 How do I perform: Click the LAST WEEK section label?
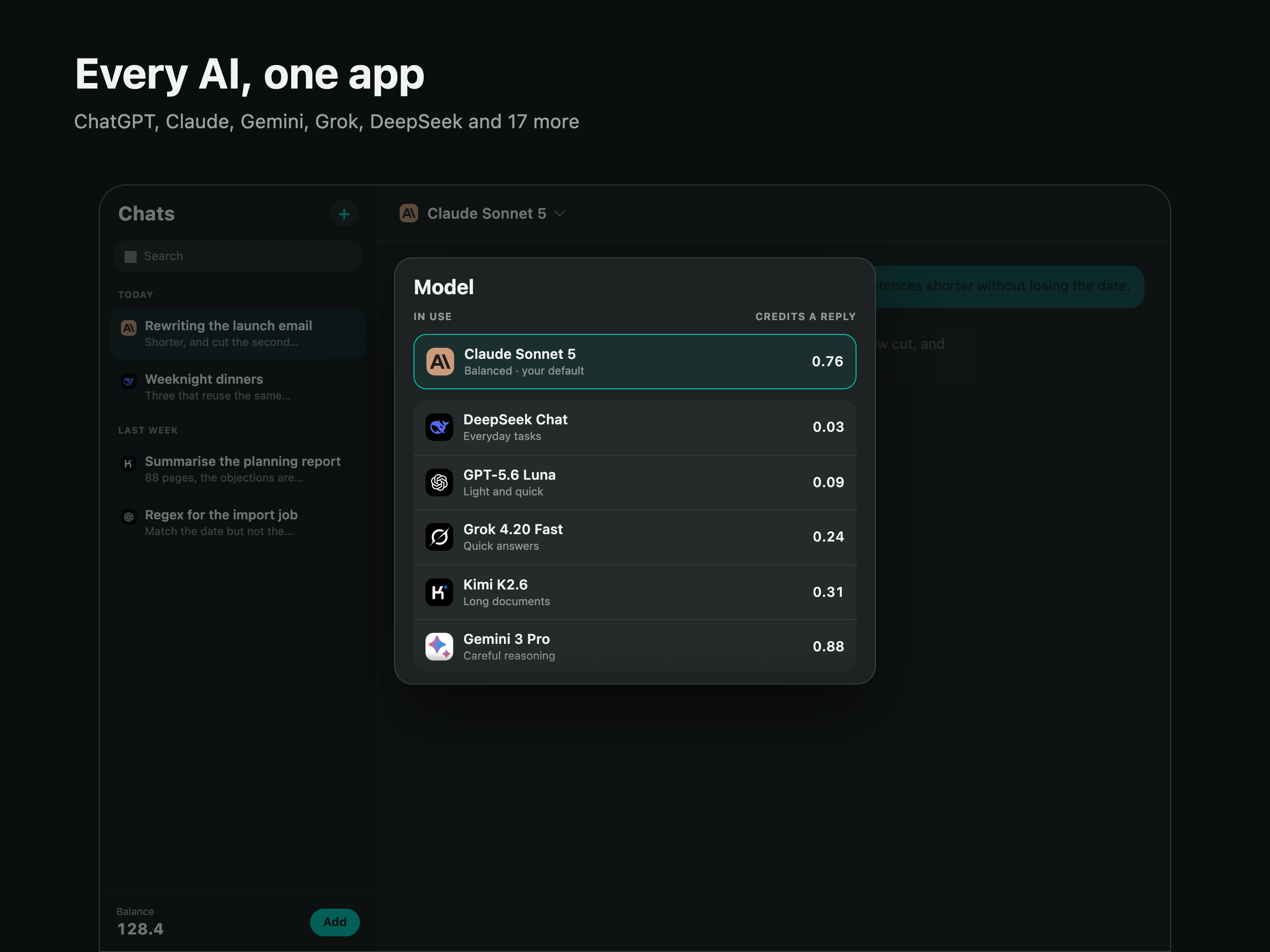[148, 430]
